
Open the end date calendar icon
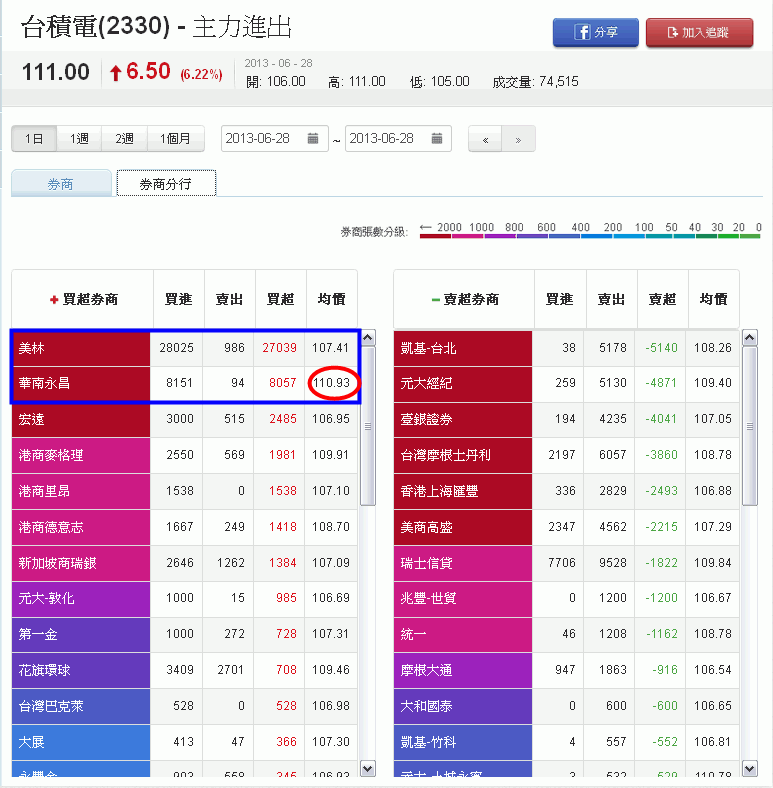[437, 138]
